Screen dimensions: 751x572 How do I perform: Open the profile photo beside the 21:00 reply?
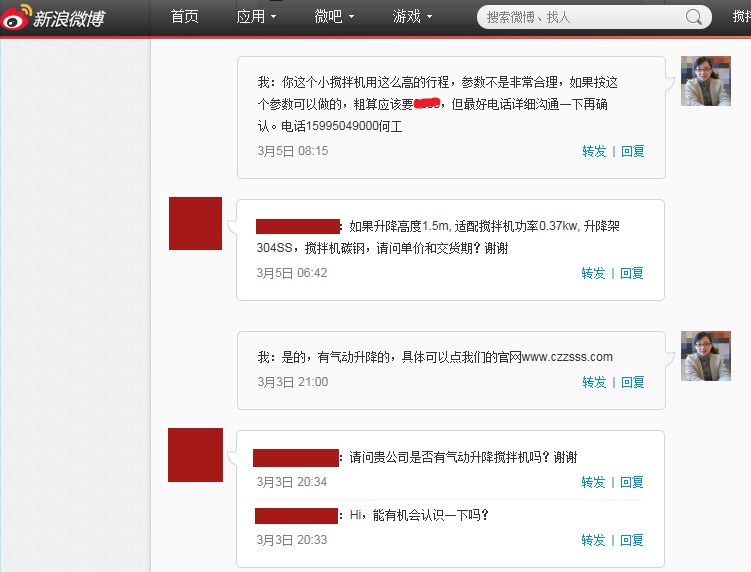pos(706,356)
